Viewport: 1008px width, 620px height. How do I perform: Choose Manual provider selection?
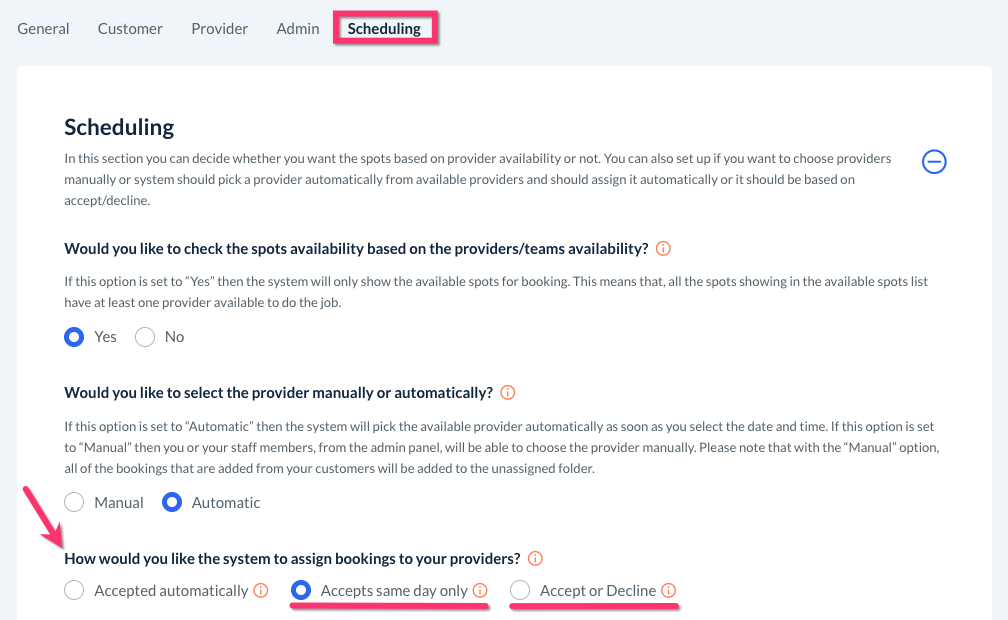(x=74, y=503)
